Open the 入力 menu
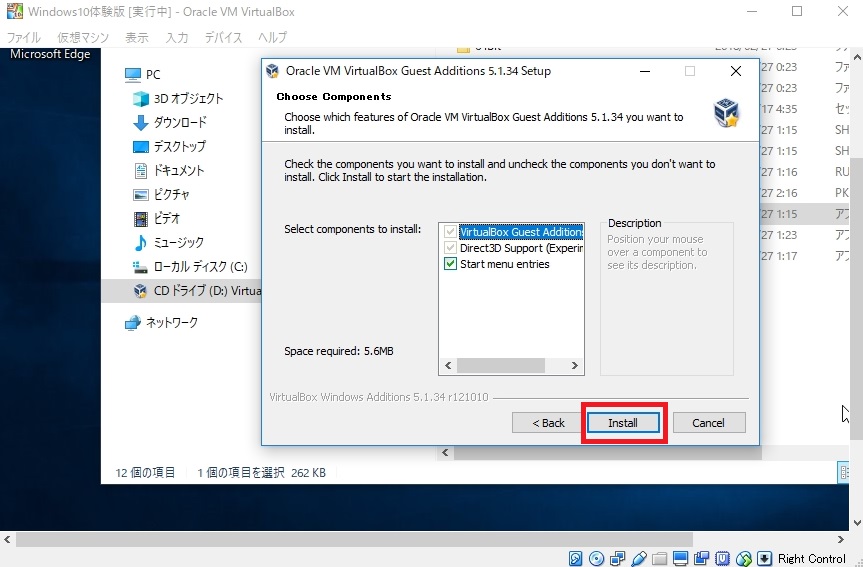Screen dimensions: 863x567 click(x=177, y=37)
